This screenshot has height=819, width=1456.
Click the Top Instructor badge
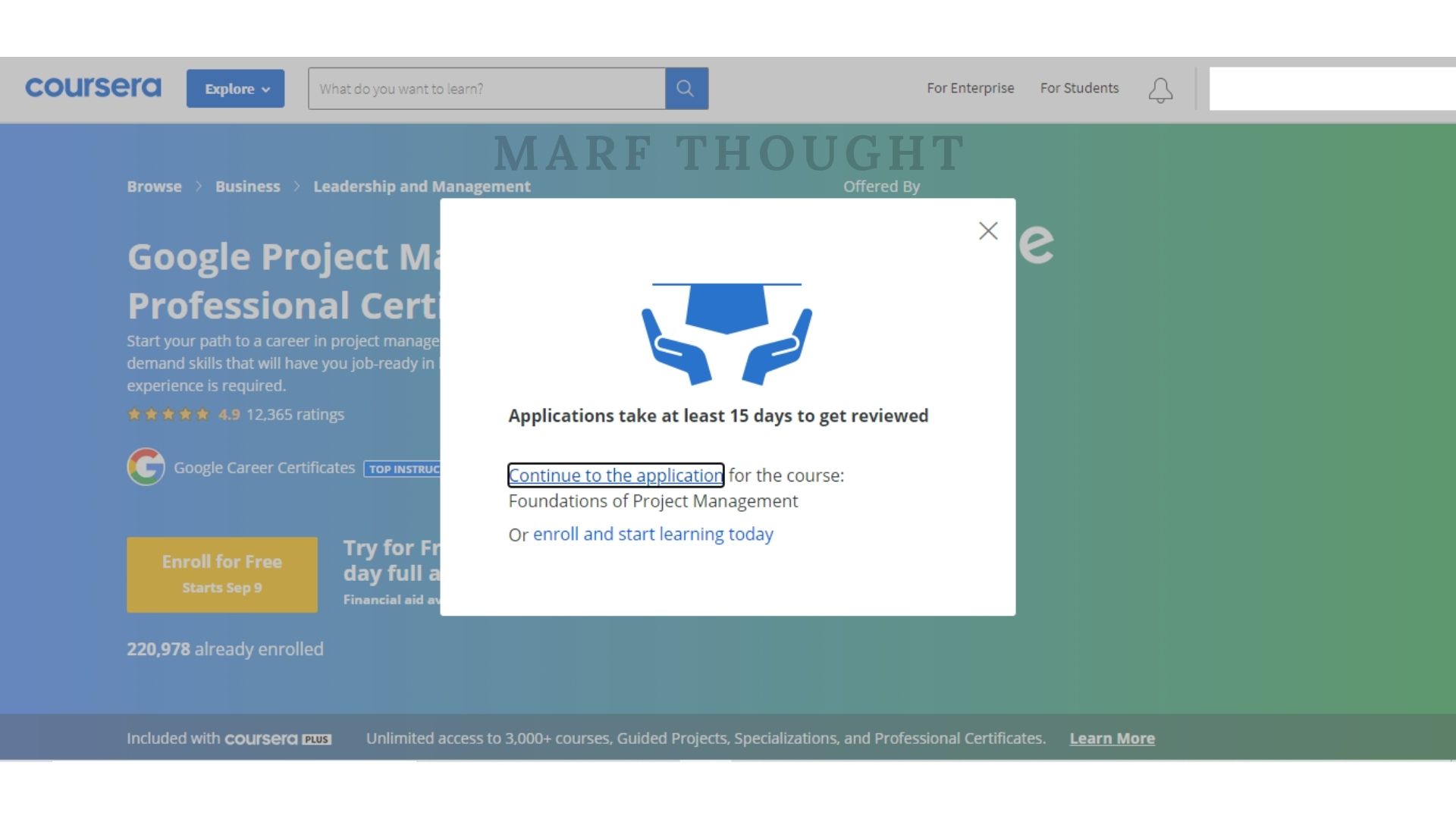pyautogui.click(x=403, y=469)
